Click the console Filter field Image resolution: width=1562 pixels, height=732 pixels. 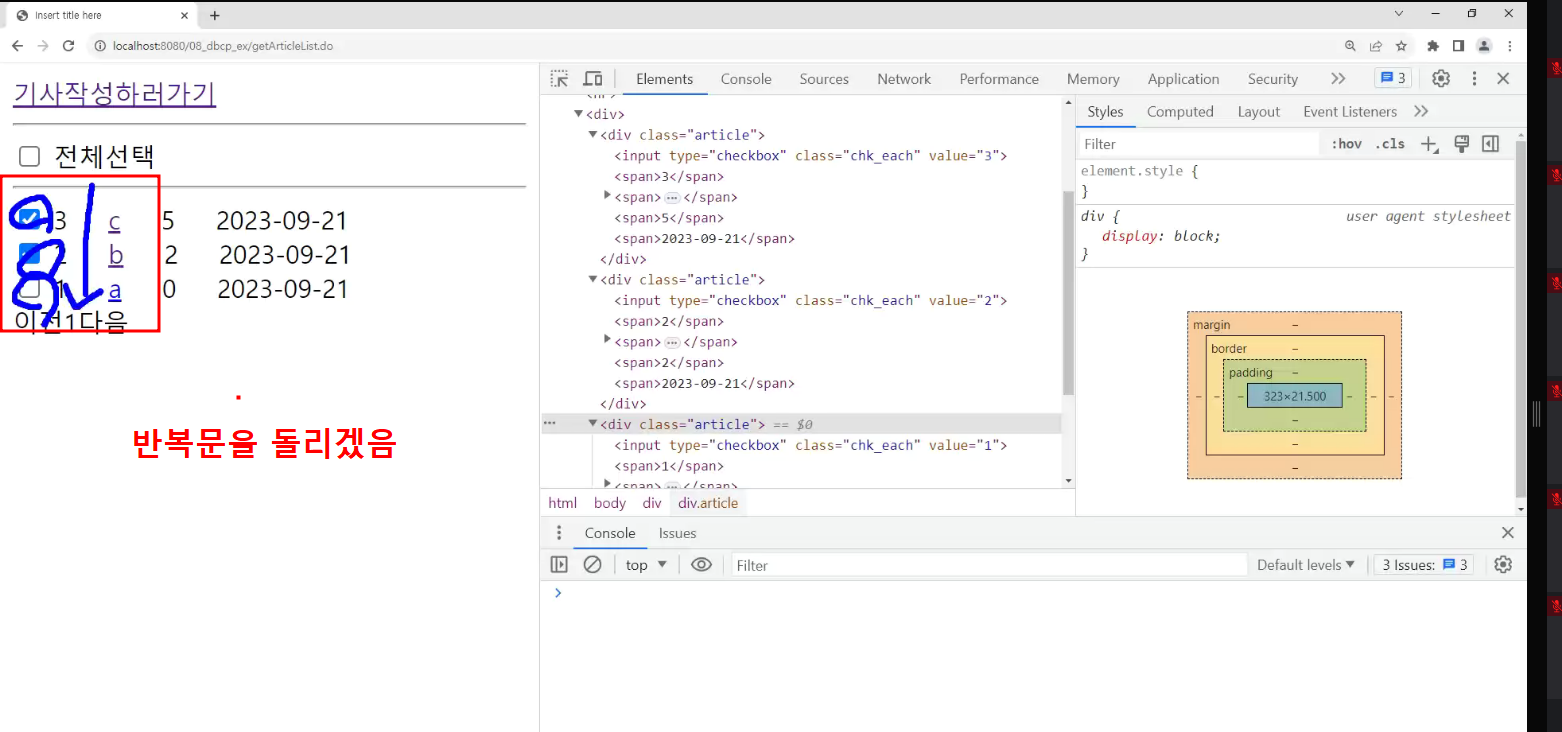[989, 565]
